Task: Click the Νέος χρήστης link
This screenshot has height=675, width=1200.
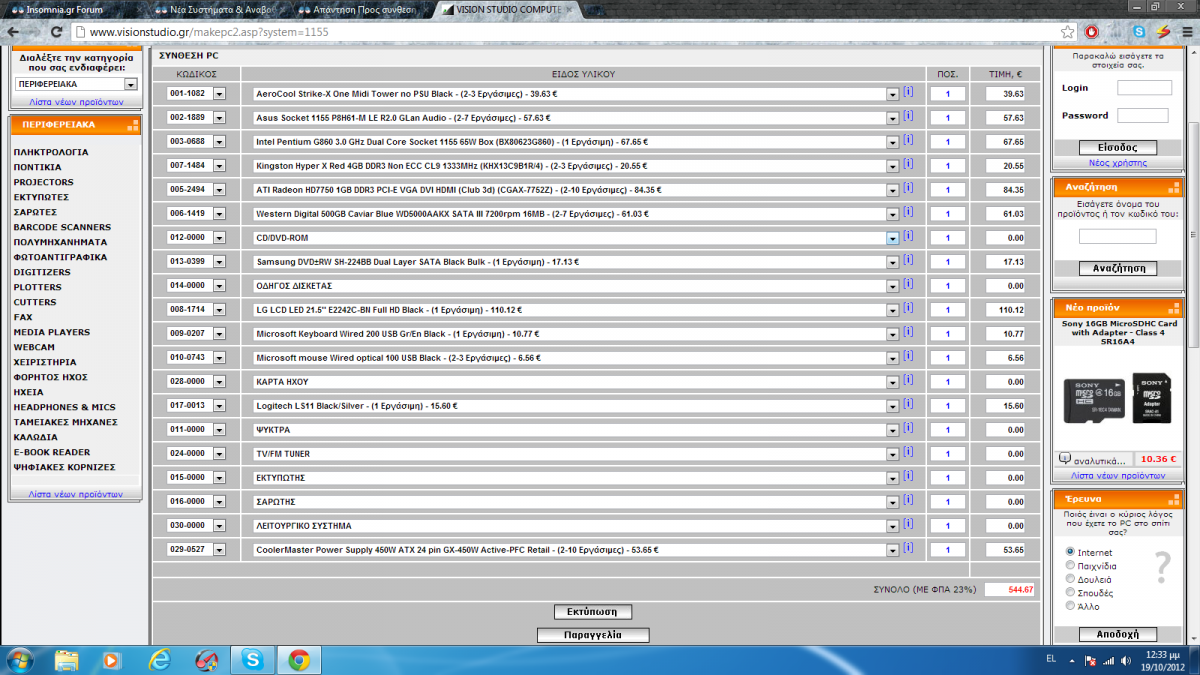Action: coord(1118,162)
